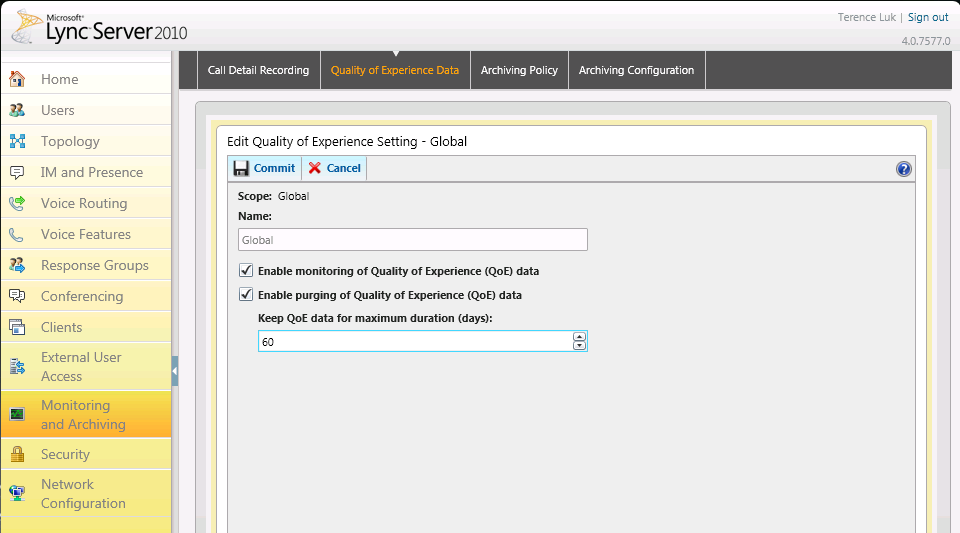Cancel editing the QoE setting
Screen dimensions: 960x533
pos(335,168)
